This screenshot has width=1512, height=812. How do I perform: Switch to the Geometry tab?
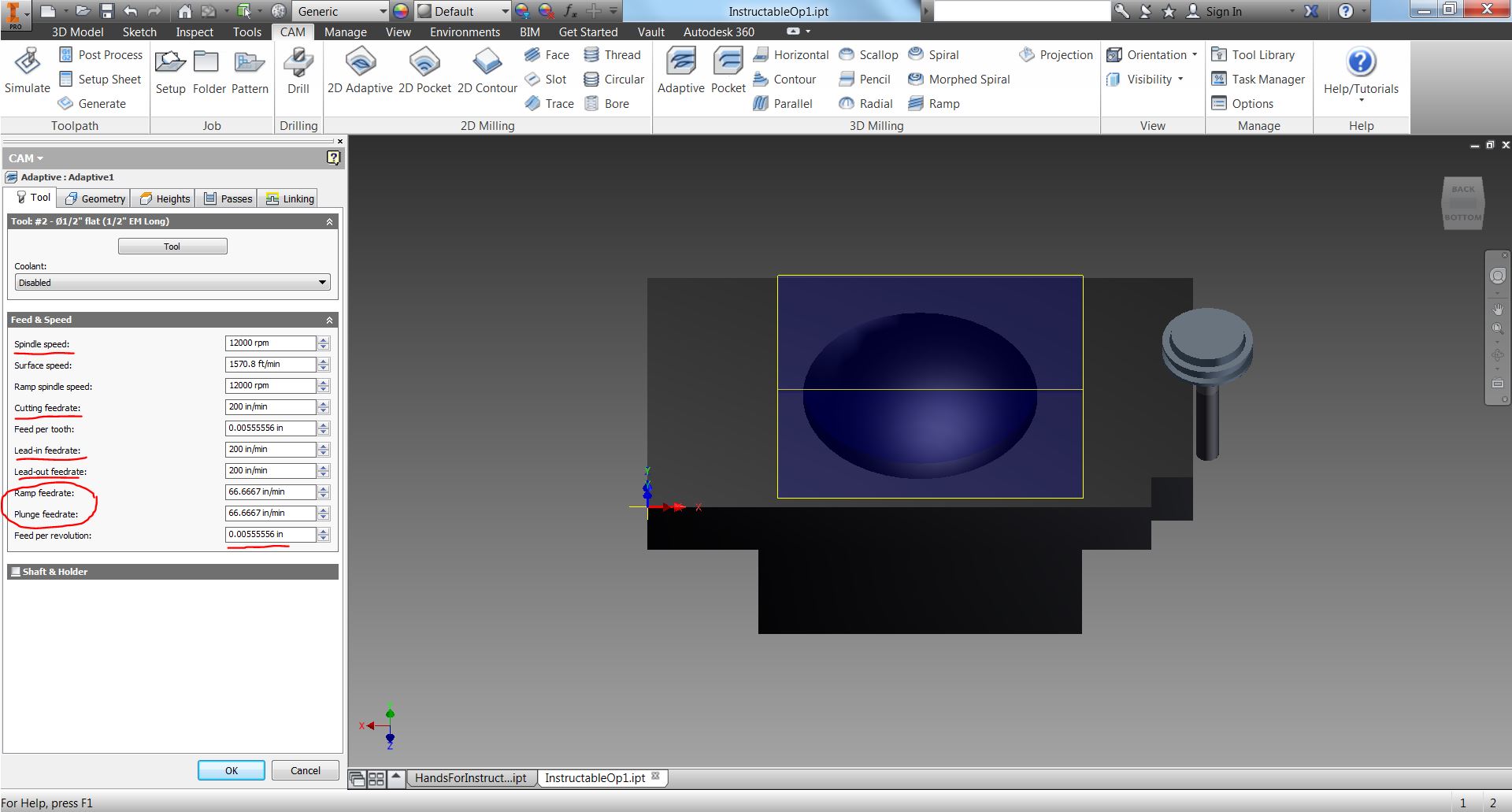point(94,198)
